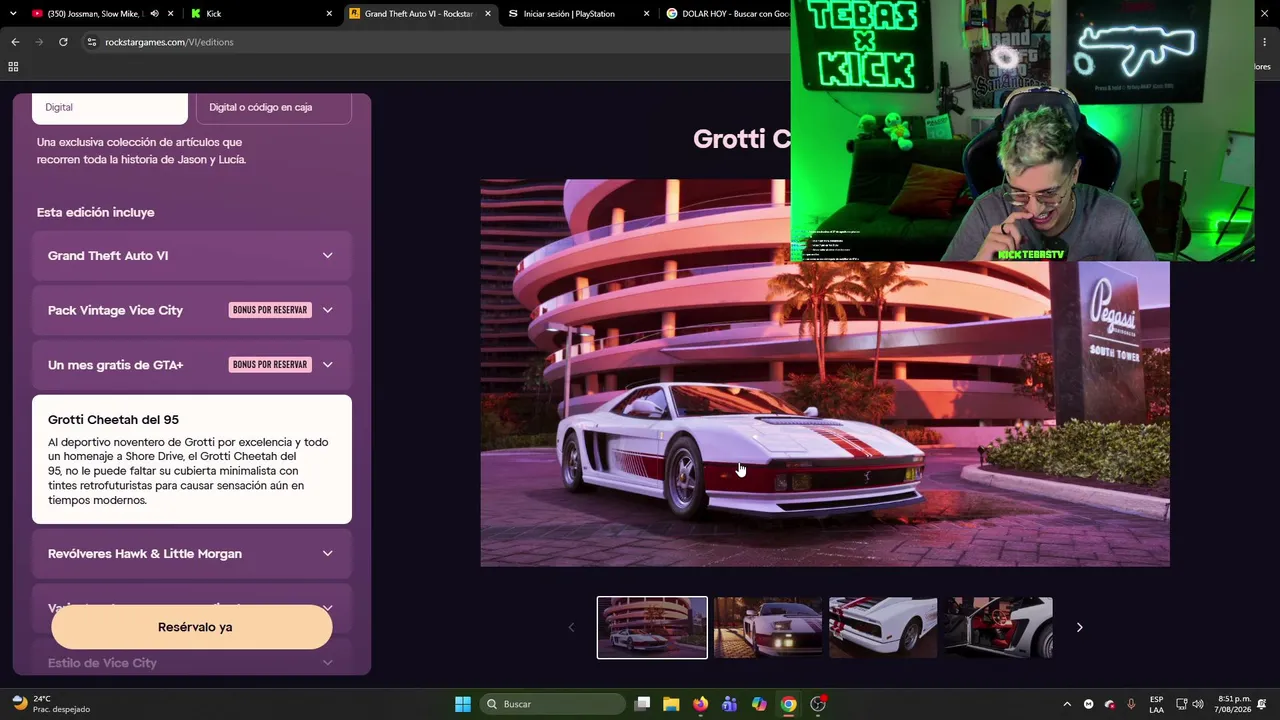Click the Reservalo ya button
Image resolution: width=1280 pixels, height=720 pixels.
[x=192, y=627]
